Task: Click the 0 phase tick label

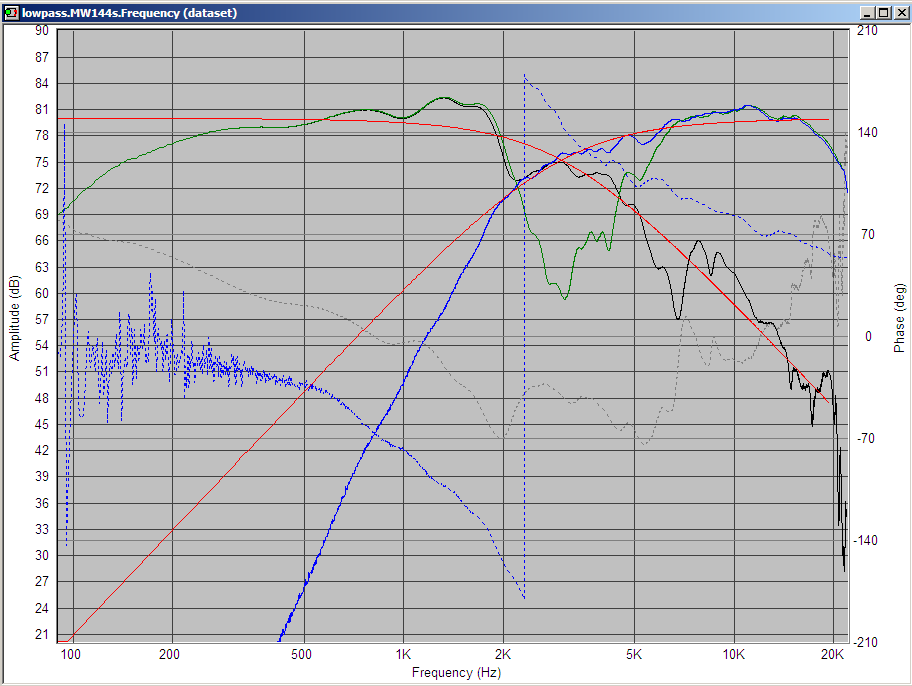Action: 868,337
